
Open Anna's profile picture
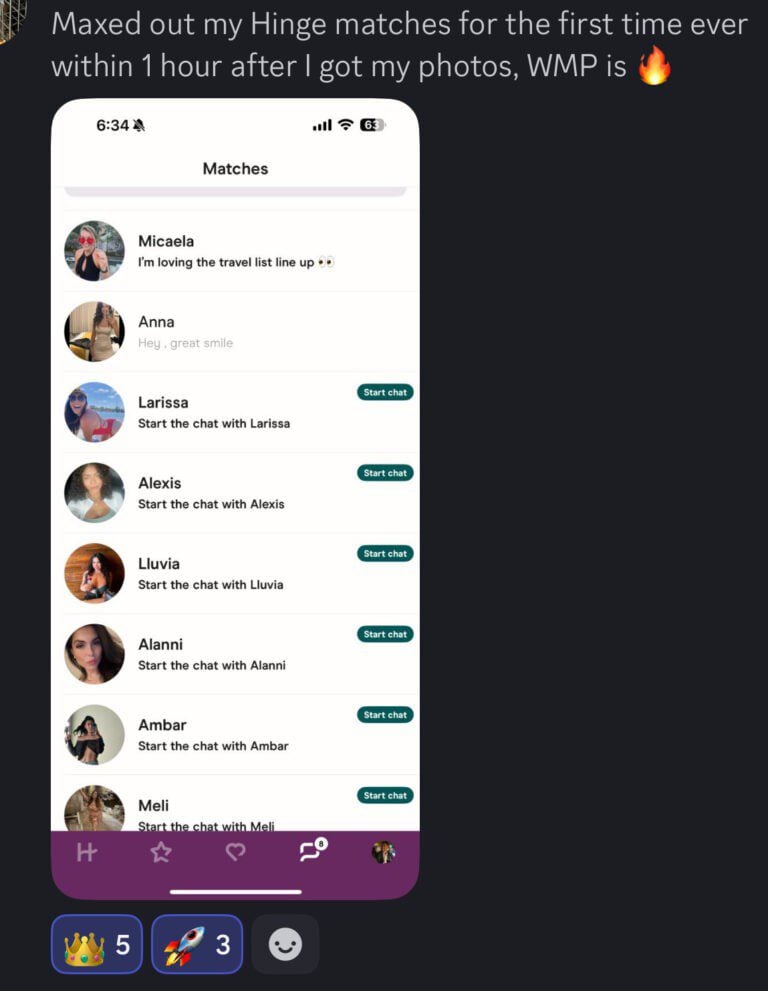(94, 331)
